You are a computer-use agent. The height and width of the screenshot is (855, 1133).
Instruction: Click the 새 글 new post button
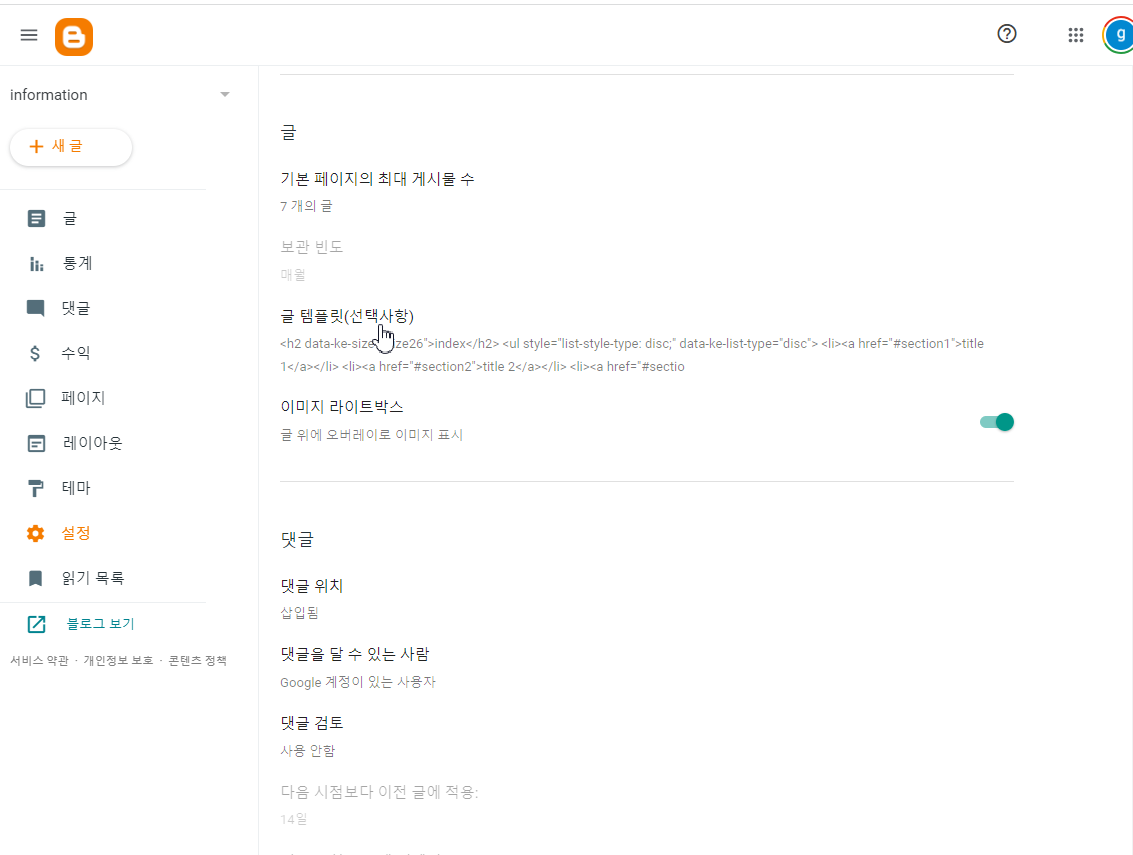click(x=70, y=147)
